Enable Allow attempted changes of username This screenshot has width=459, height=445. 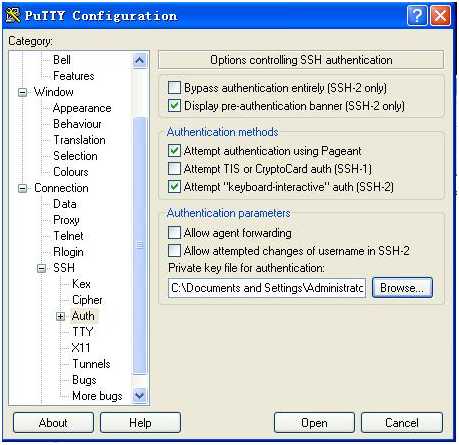point(174,250)
